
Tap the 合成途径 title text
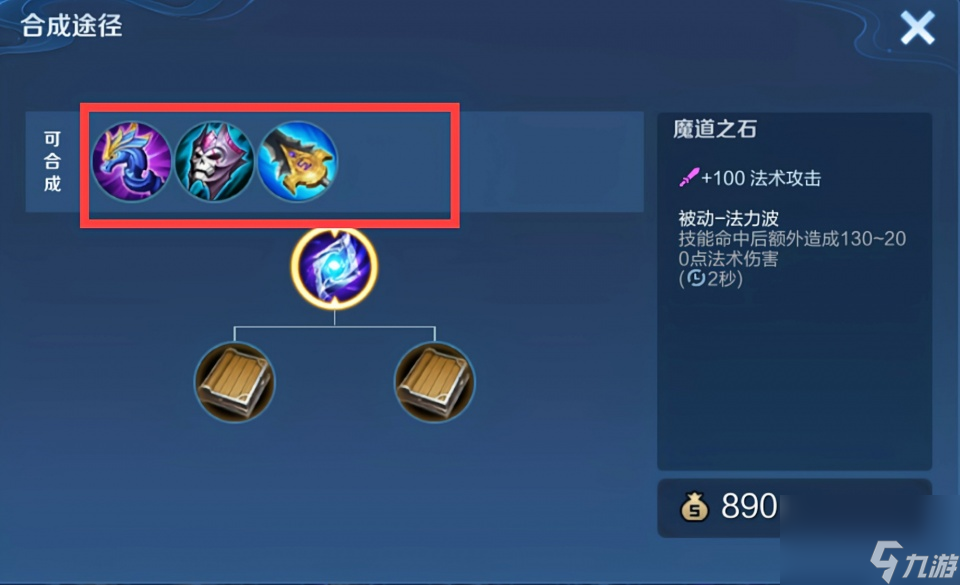72,26
